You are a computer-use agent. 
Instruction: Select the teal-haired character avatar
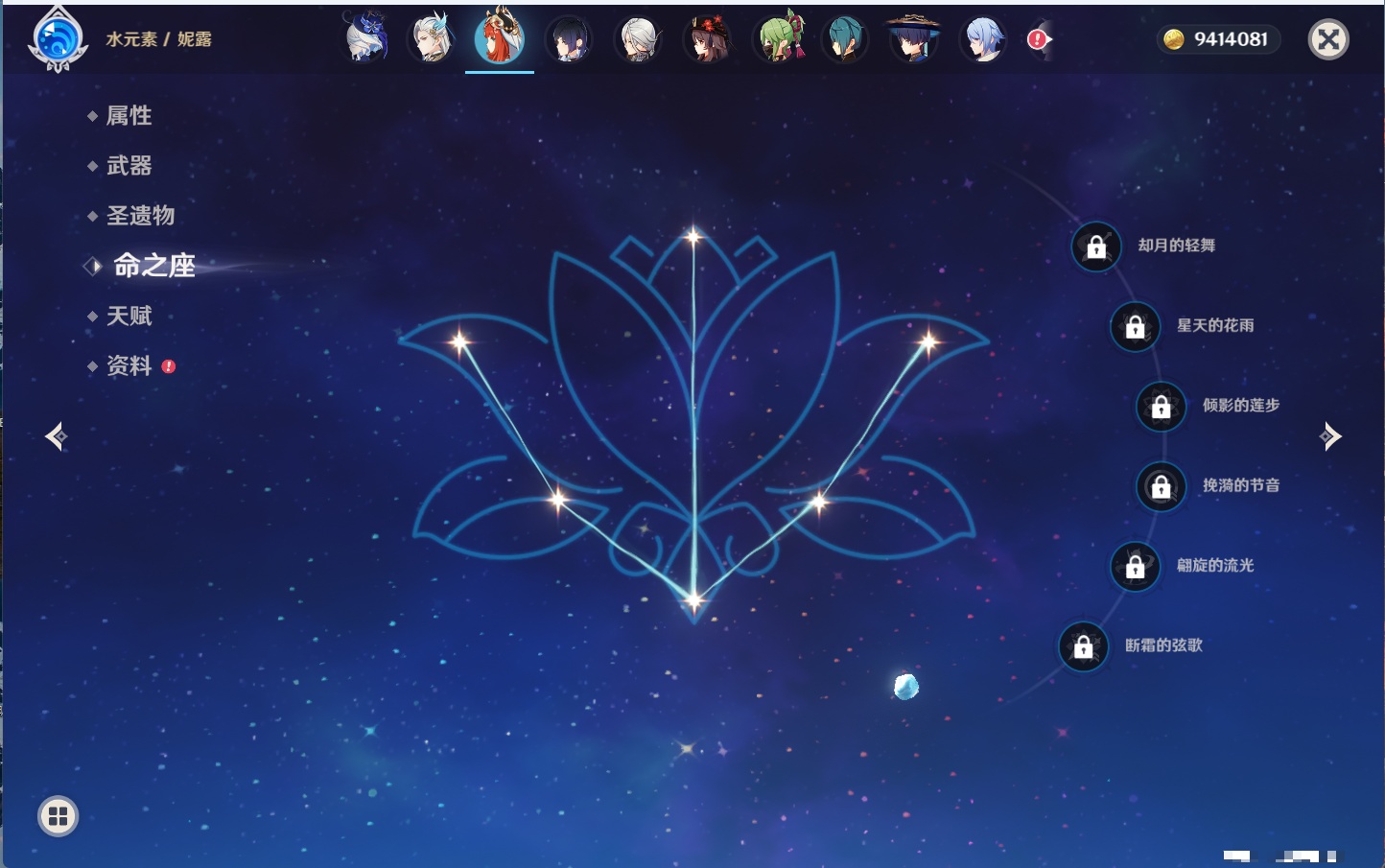(845, 39)
